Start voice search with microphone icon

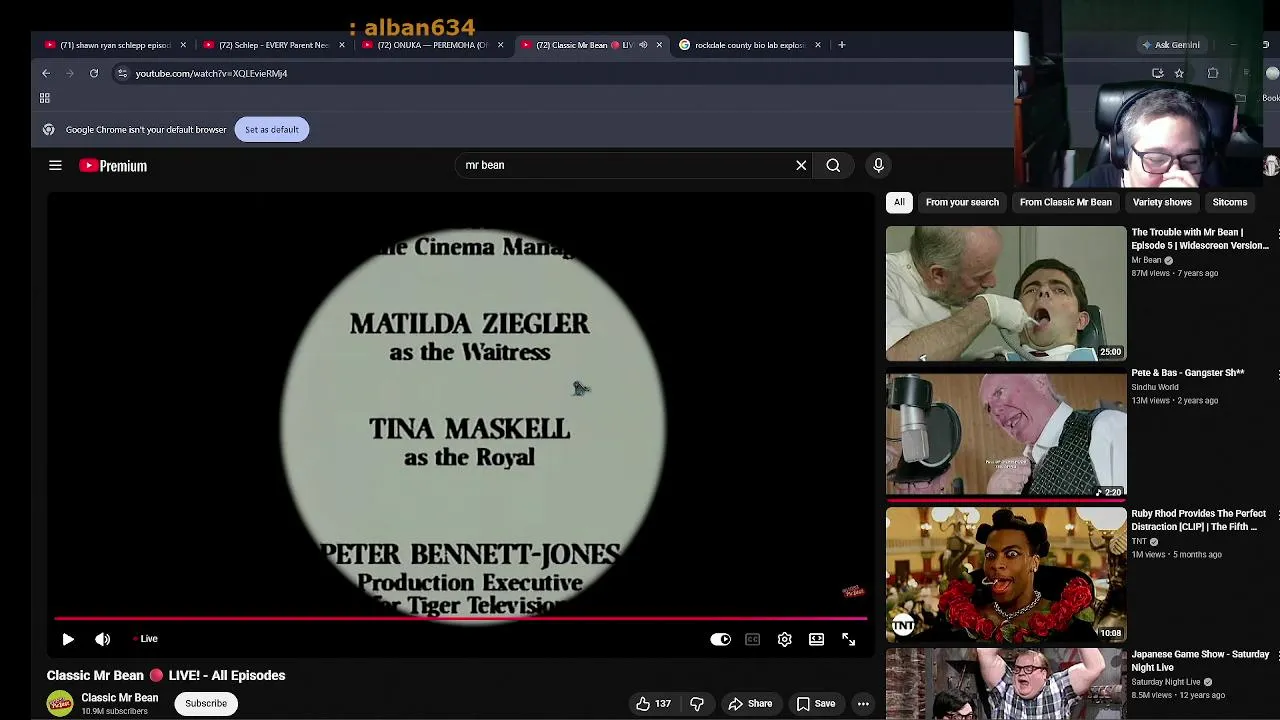pyautogui.click(x=878, y=165)
